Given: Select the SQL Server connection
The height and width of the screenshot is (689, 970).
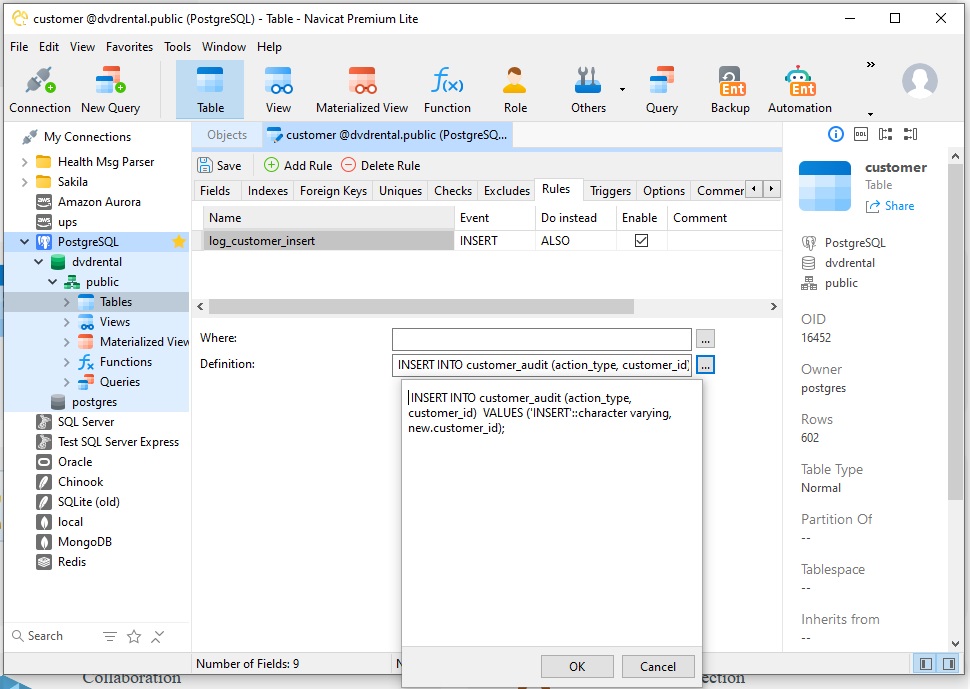Looking at the screenshot, I should click(86, 422).
